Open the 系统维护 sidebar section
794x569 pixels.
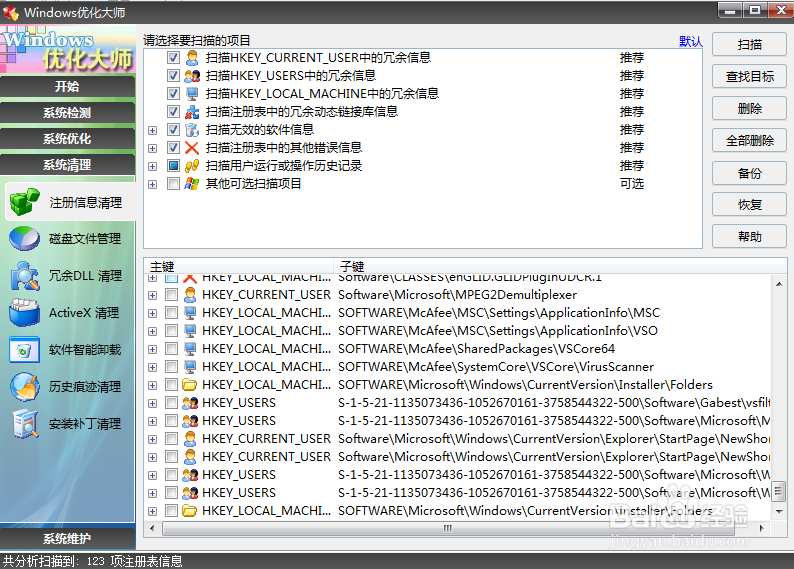tap(67, 539)
